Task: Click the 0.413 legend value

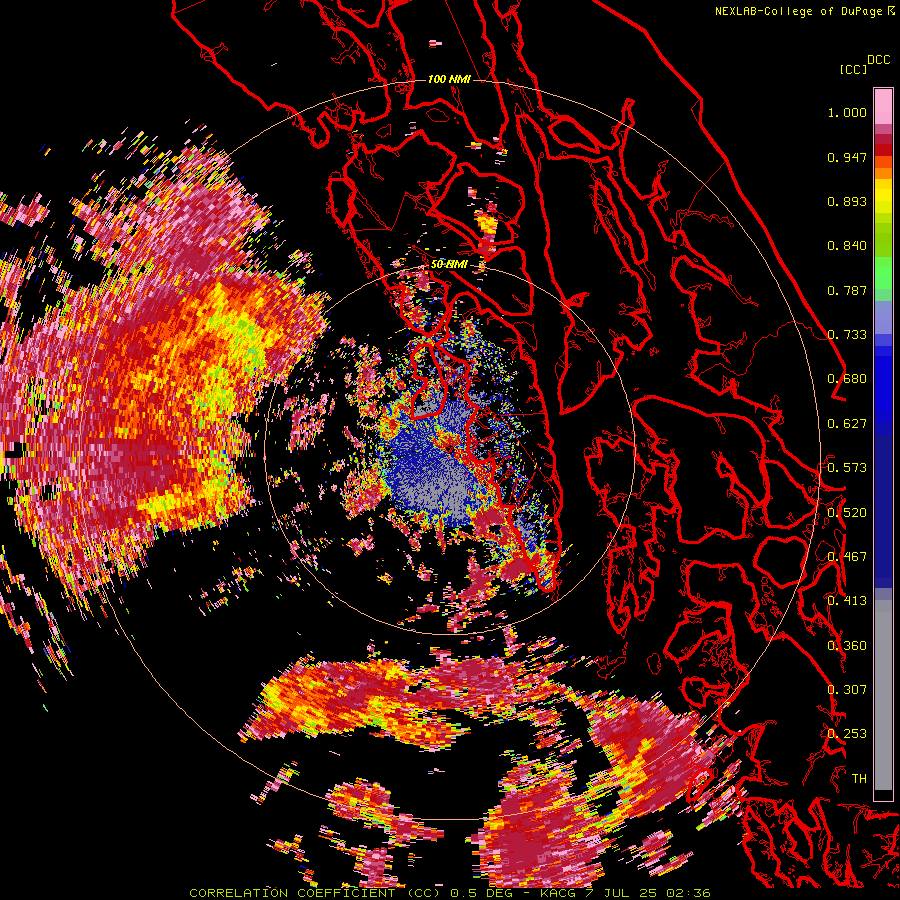Action: (847, 601)
